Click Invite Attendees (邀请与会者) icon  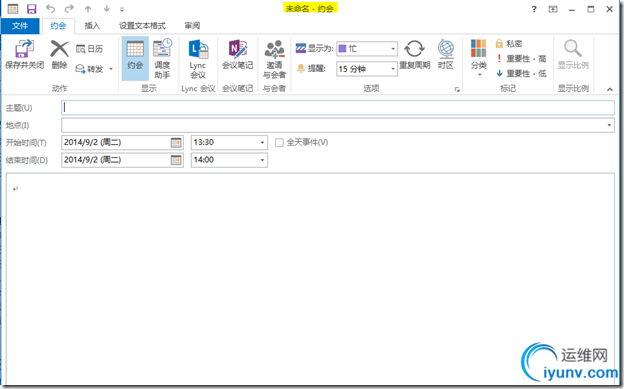tap(274, 49)
